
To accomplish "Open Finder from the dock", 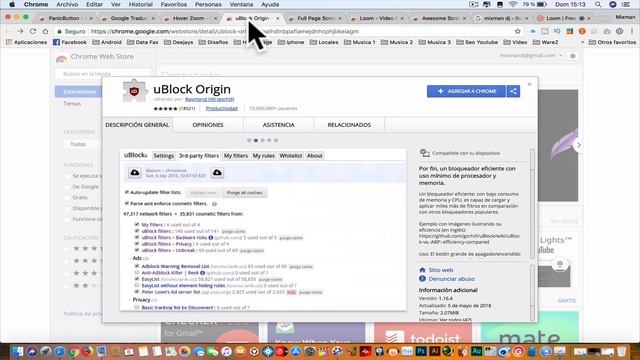I will click(18, 351).
